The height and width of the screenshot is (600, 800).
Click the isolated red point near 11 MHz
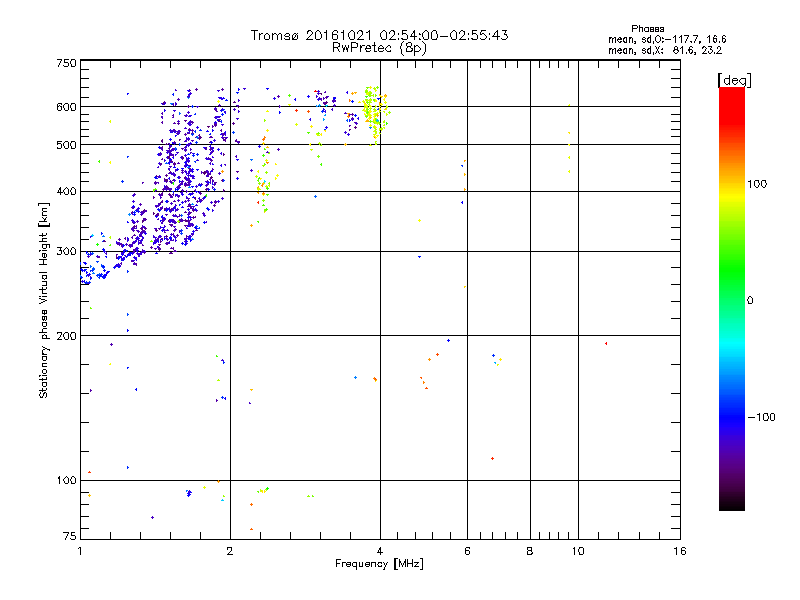click(606, 344)
